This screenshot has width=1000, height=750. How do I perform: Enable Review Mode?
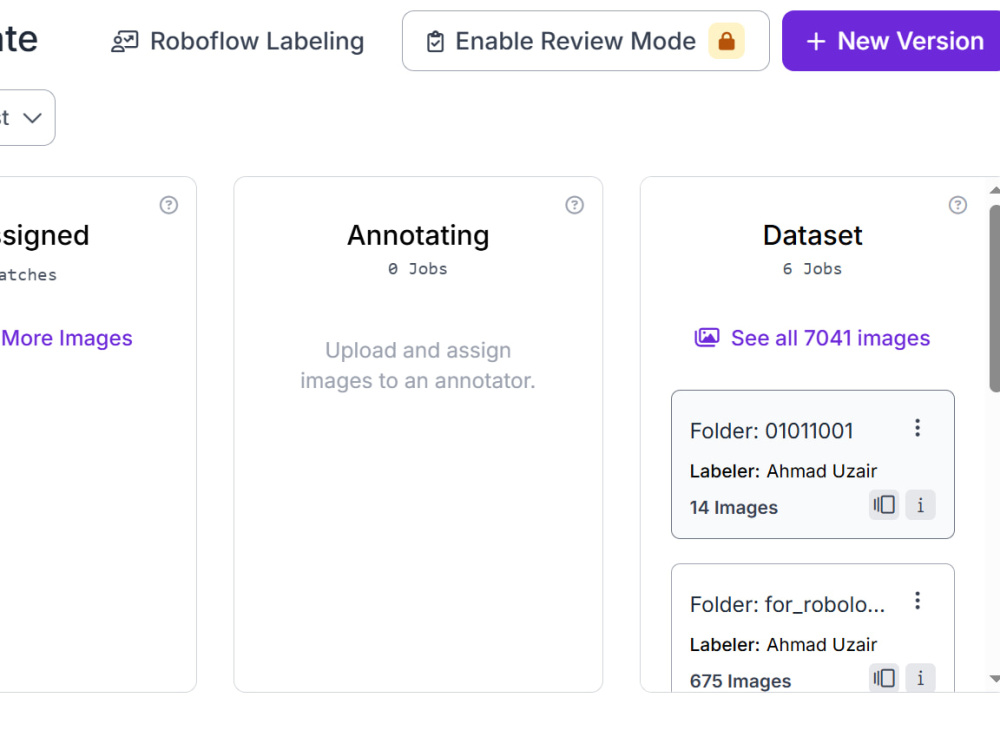click(585, 41)
